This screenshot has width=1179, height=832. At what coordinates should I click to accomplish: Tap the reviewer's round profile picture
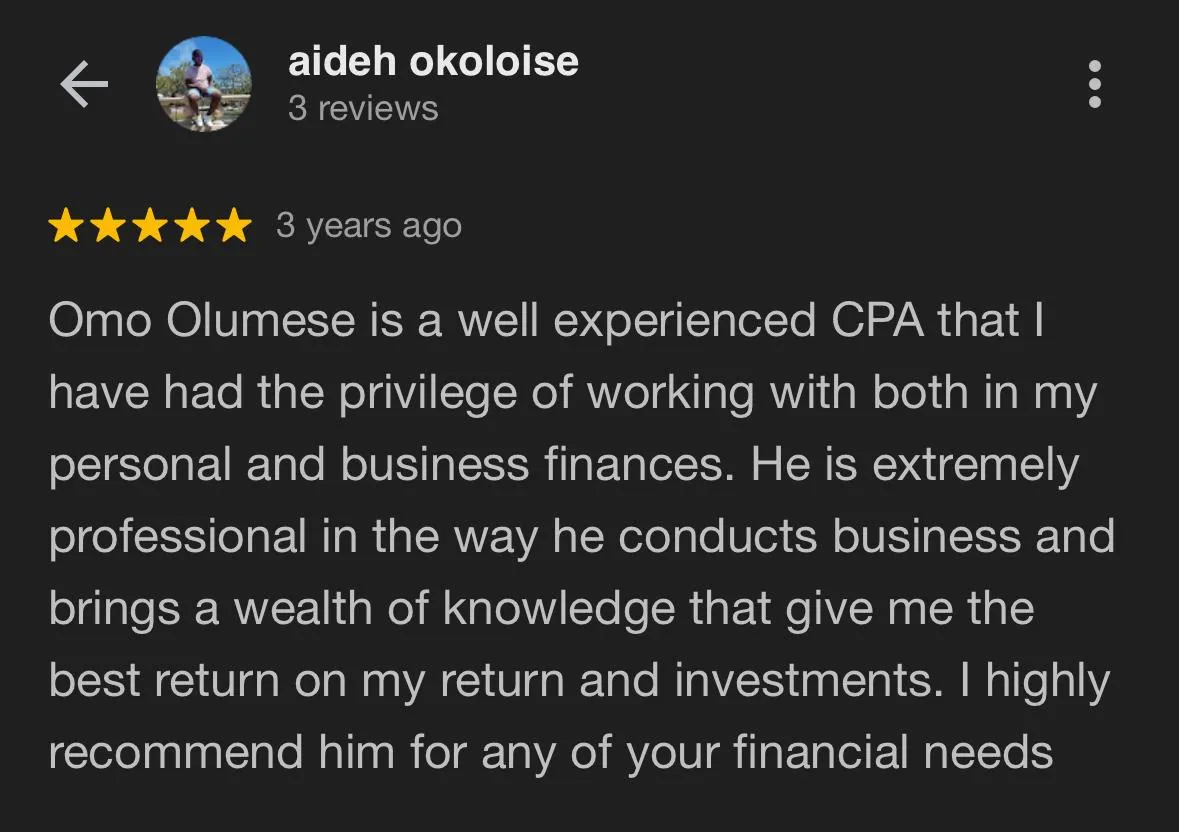coord(204,84)
